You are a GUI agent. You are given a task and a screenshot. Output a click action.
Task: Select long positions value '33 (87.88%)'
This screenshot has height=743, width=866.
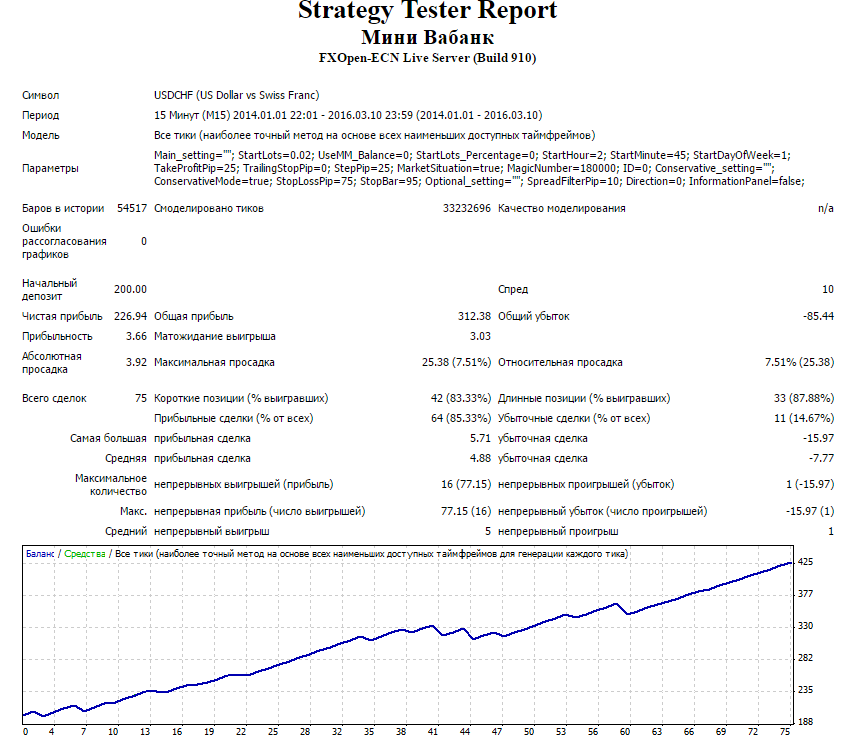click(x=804, y=398)
